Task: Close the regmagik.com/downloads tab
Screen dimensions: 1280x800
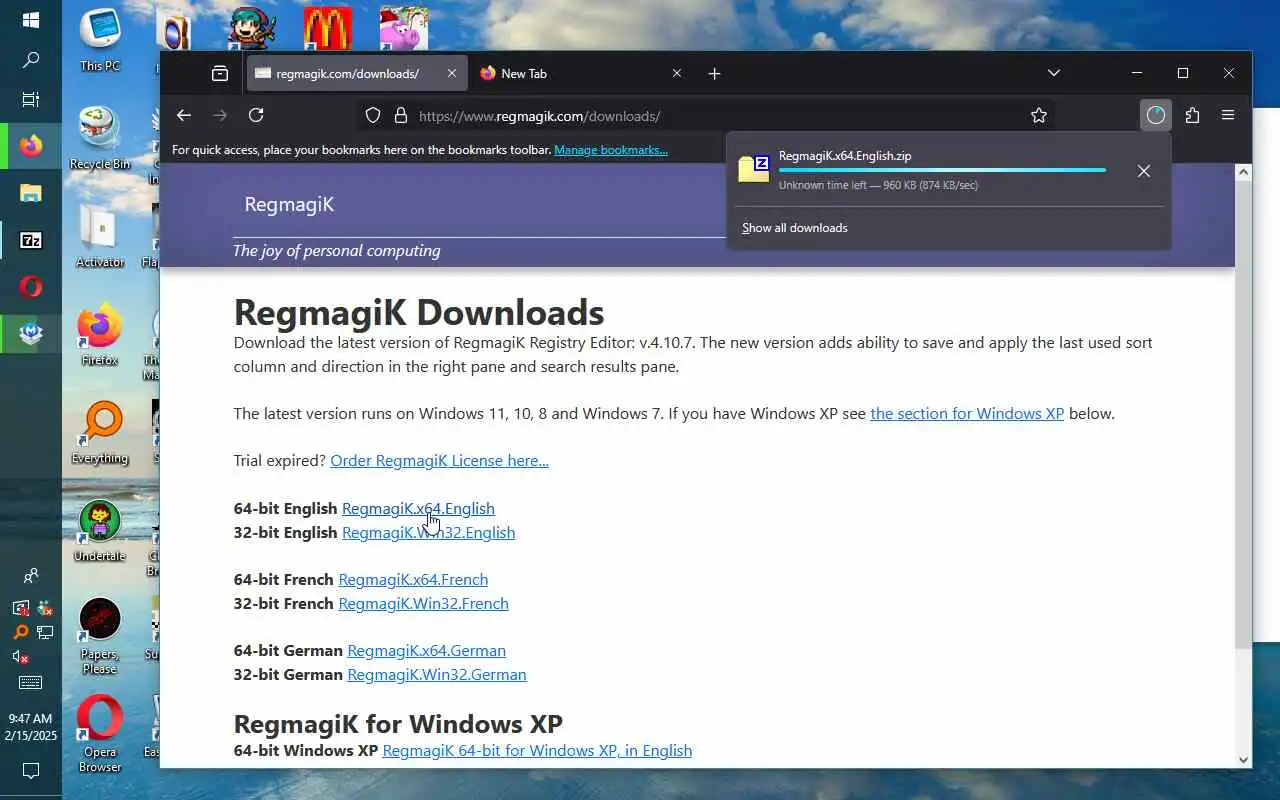Action: [451, 73]
